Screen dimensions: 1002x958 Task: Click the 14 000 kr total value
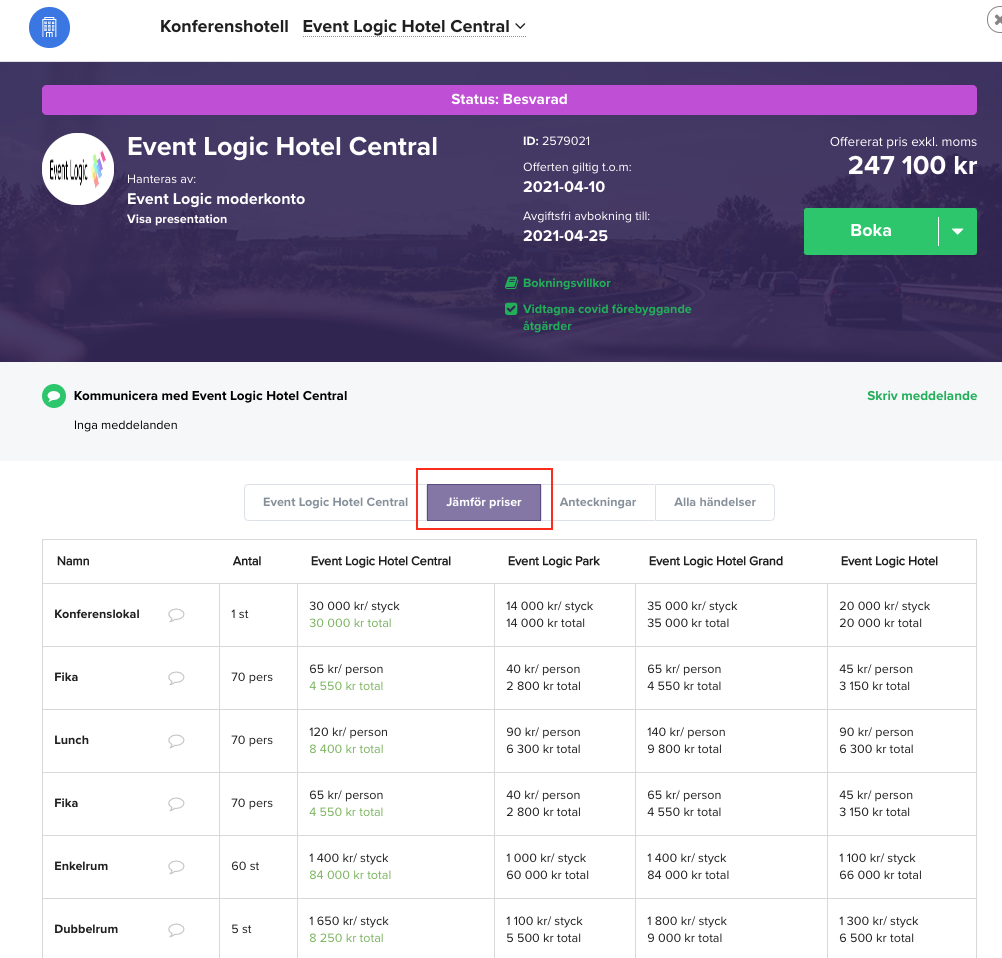(546, 623)
